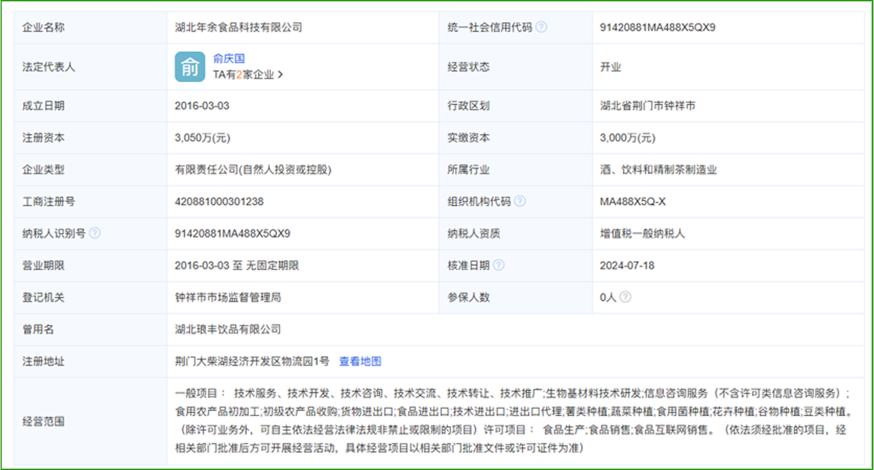Click the 经营状态 label cell
The width and height of the screenshot is (874, 470).
pos(516,67)
